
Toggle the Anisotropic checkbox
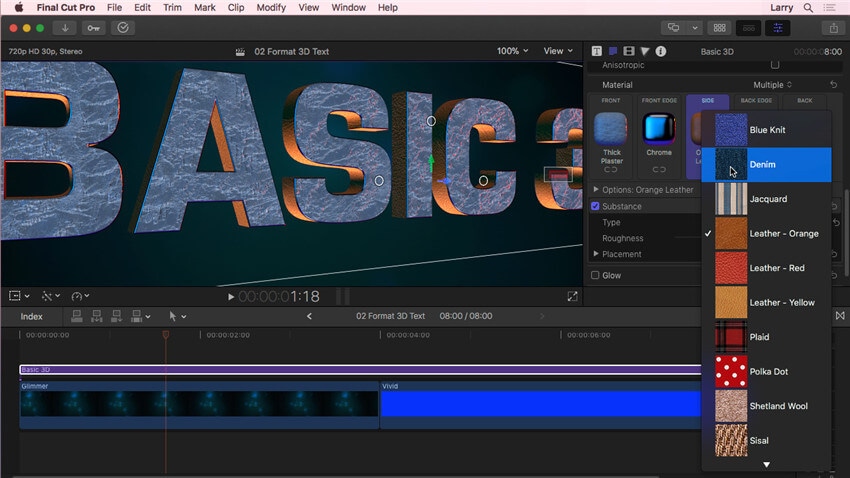[774, 65]
